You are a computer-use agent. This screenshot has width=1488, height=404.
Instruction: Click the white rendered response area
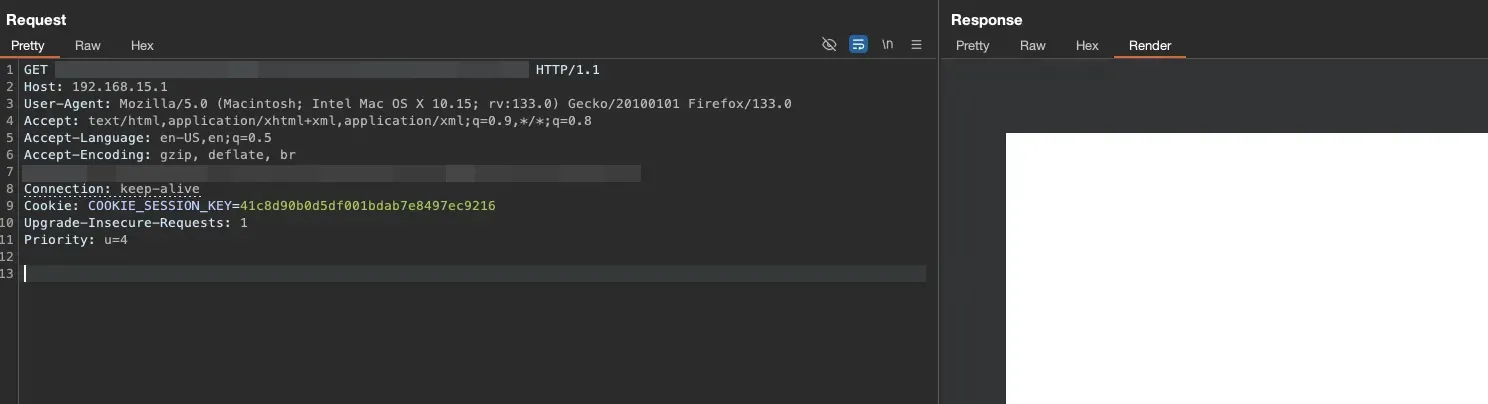tap(1247, 268)
